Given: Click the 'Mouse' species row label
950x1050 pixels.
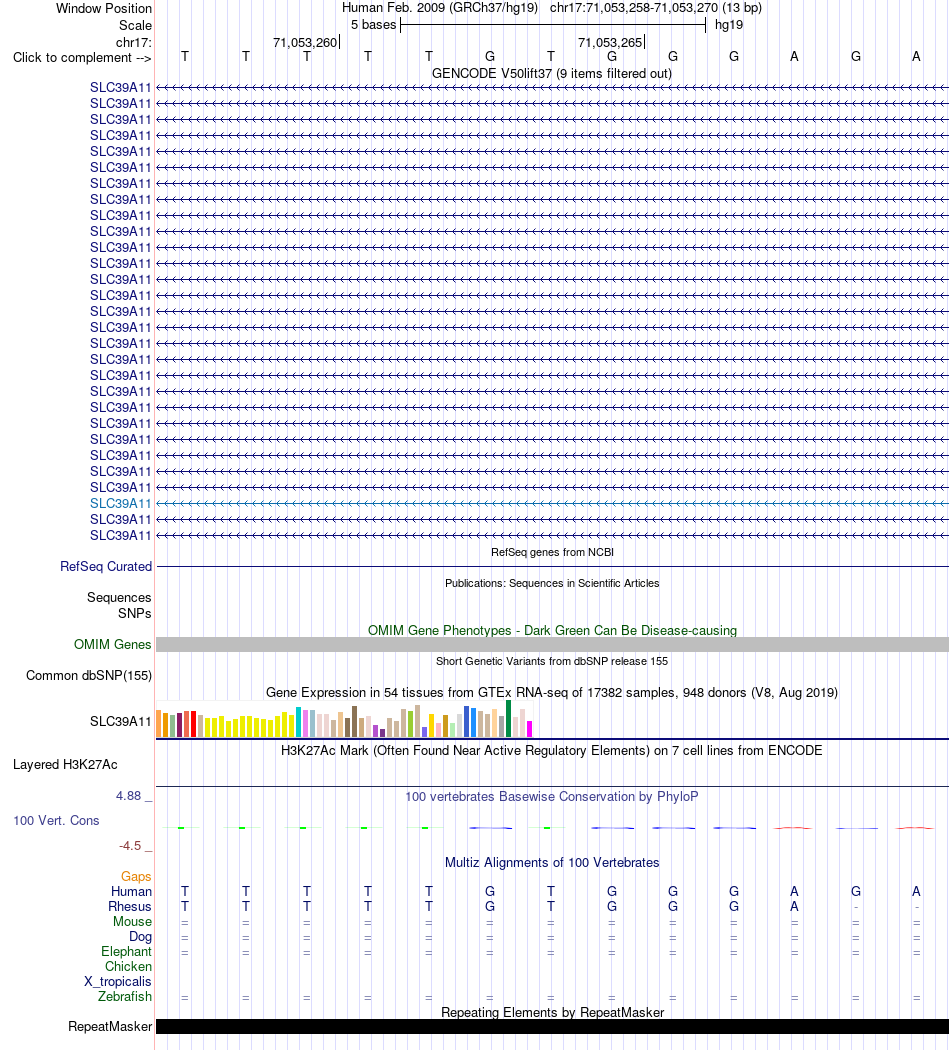Looking at the screenshot, I should pyautogui.click(x=132, y=922).
